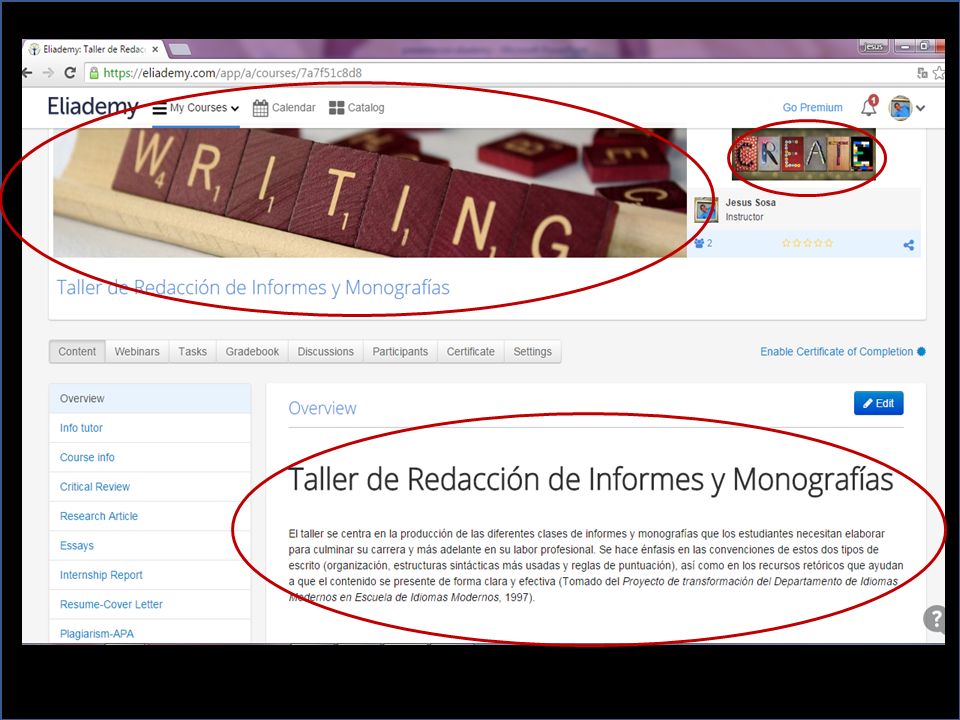Click the Calendar icon in navigation
The image size is (960, 720).
click(x=260, y=108)
